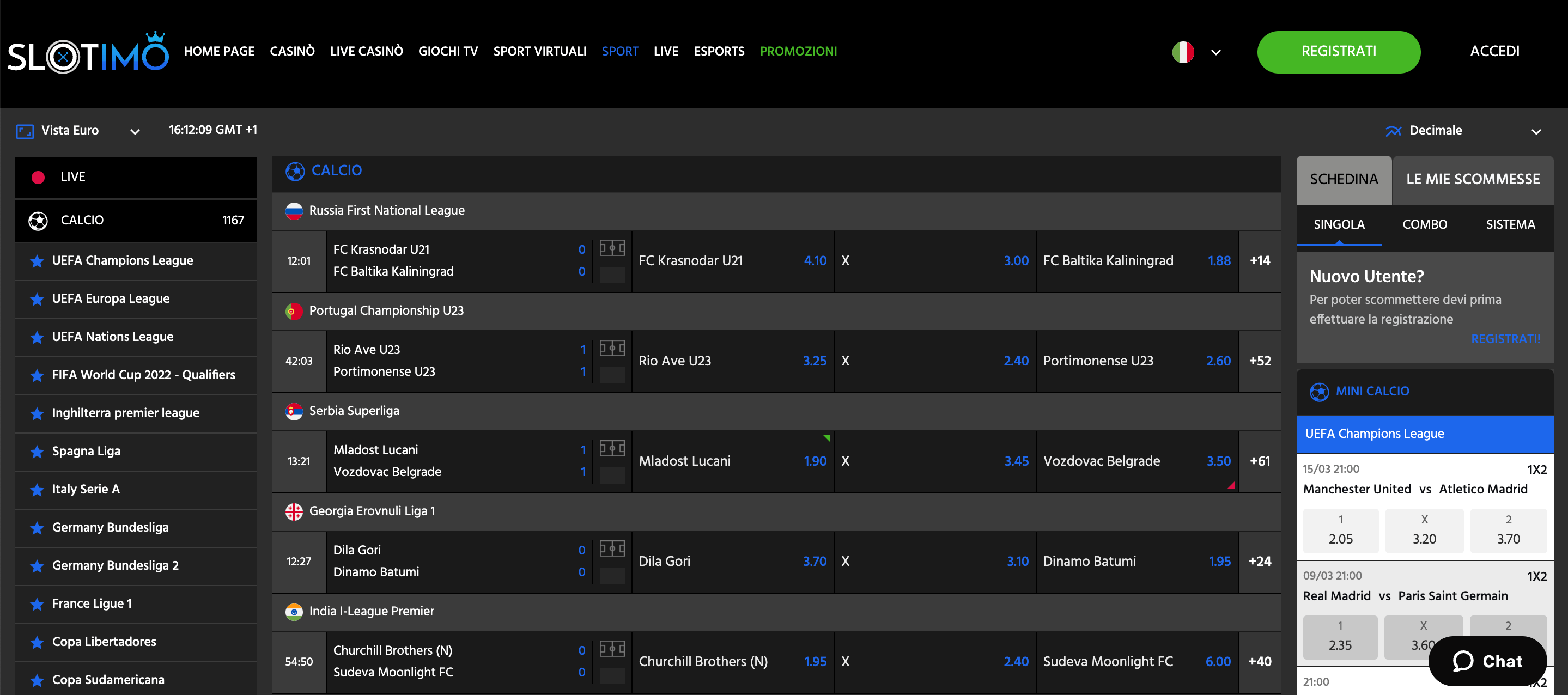Click the India flag on I-League Premier header
The height and width of the screenshot is (695, 1568).
[x=295, y=612]
